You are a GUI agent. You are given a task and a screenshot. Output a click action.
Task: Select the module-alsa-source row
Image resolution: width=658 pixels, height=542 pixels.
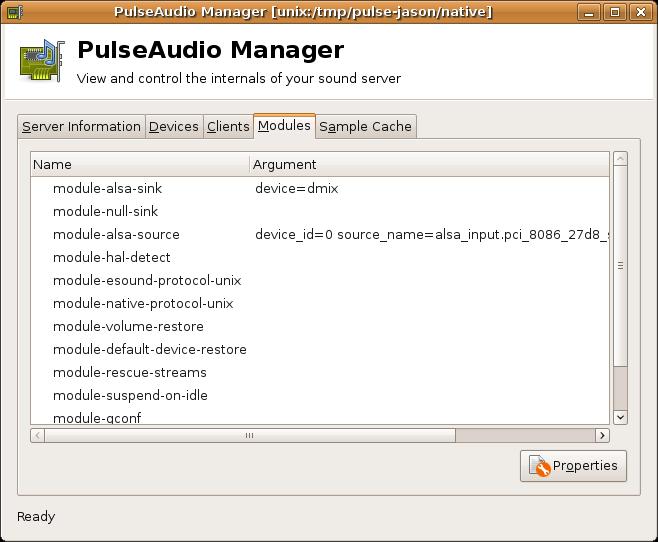pos(320,235)
